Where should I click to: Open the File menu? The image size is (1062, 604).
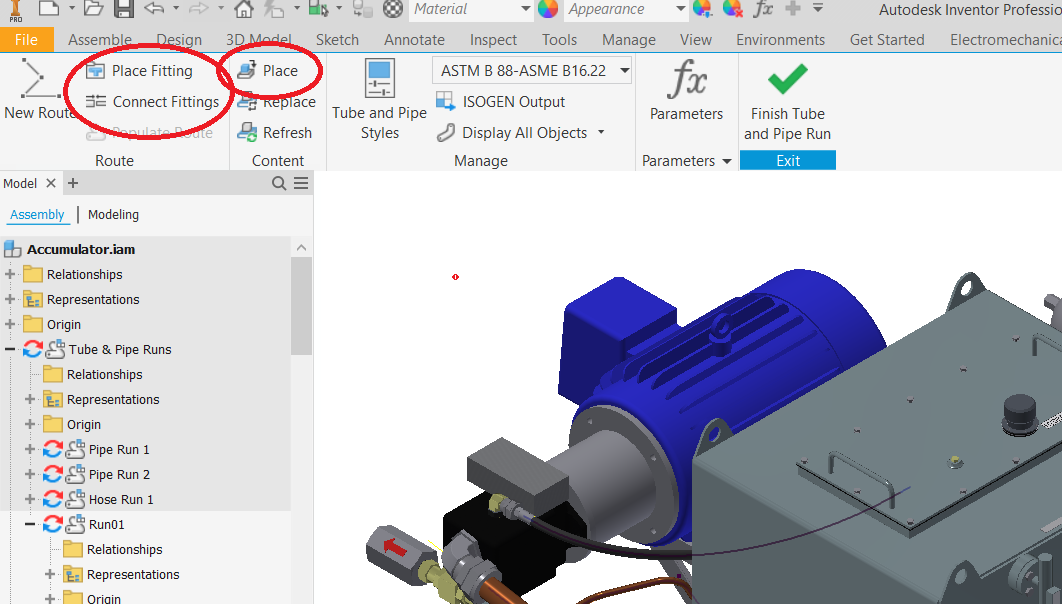tap(26, 40)
